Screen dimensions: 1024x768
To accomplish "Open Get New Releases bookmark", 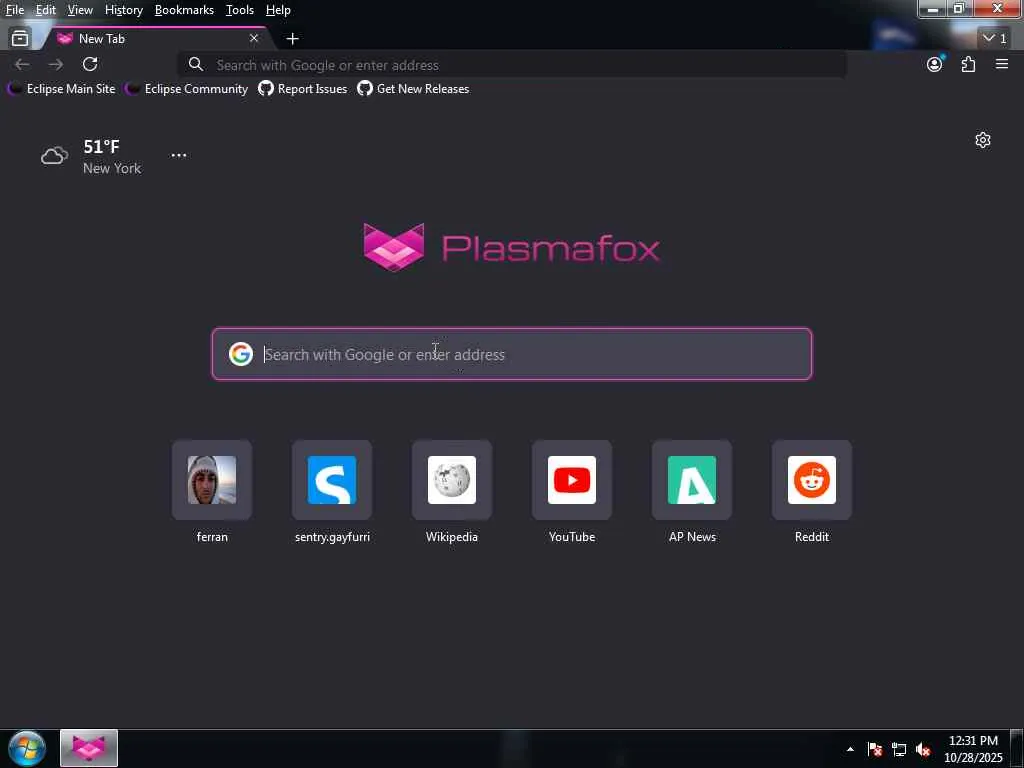I will [x=413, y=89].
